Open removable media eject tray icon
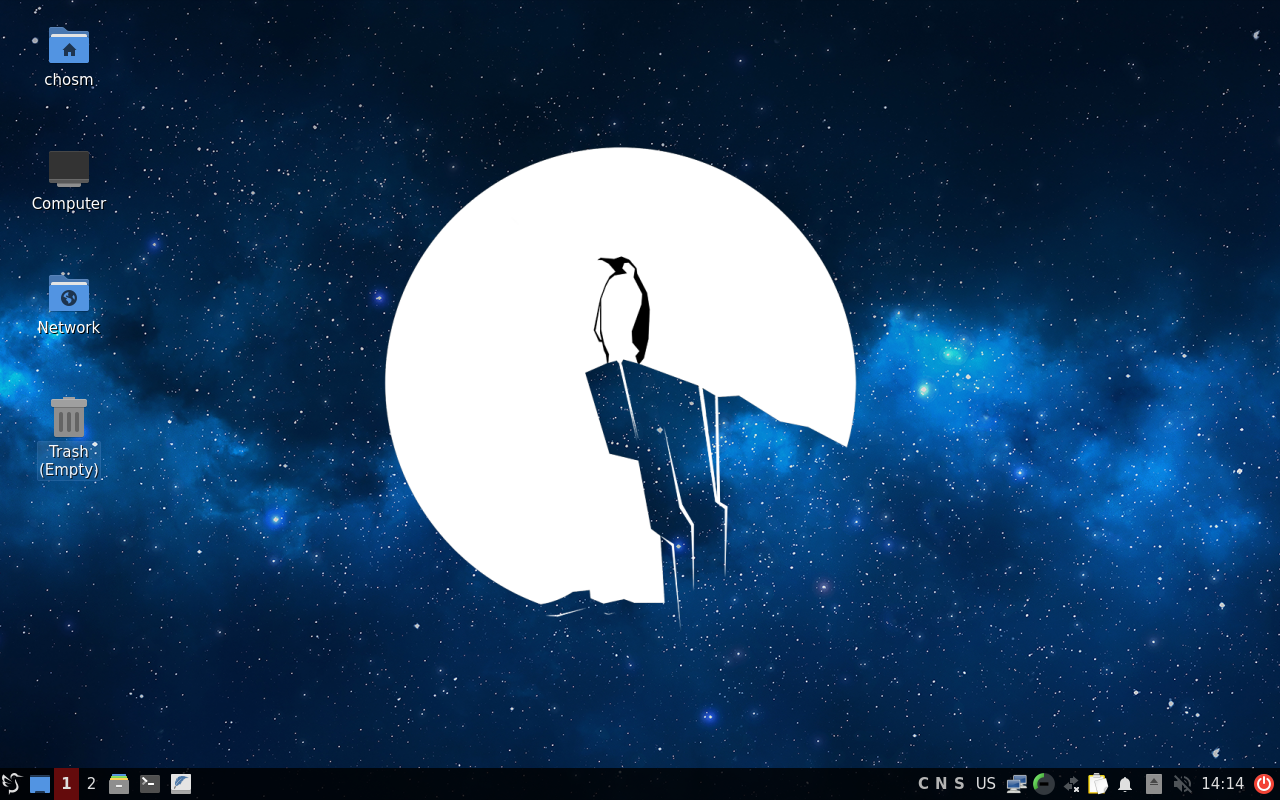 click(x=1153, y=784)
